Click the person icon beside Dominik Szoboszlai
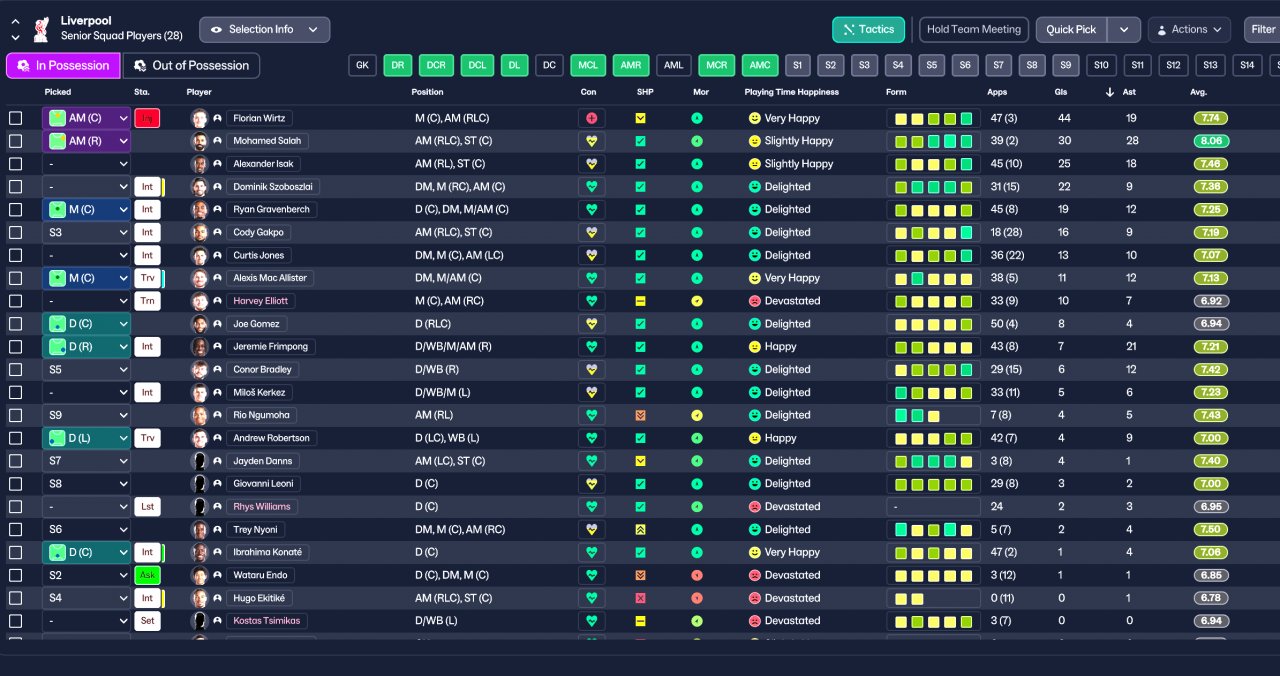Viewport: 1280px width, 676px height. pyautogui.click(x=217, y=187)
